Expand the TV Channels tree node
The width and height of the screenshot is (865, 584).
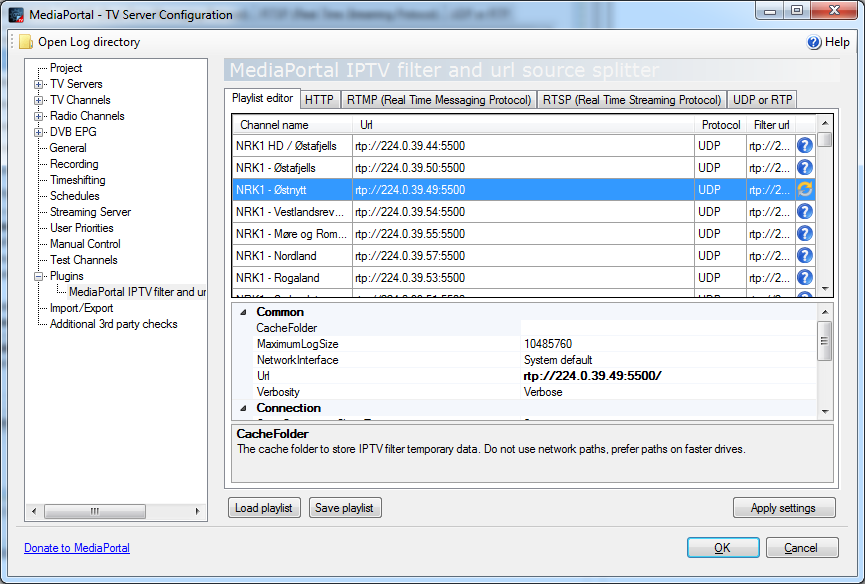(x=39, y=100)
